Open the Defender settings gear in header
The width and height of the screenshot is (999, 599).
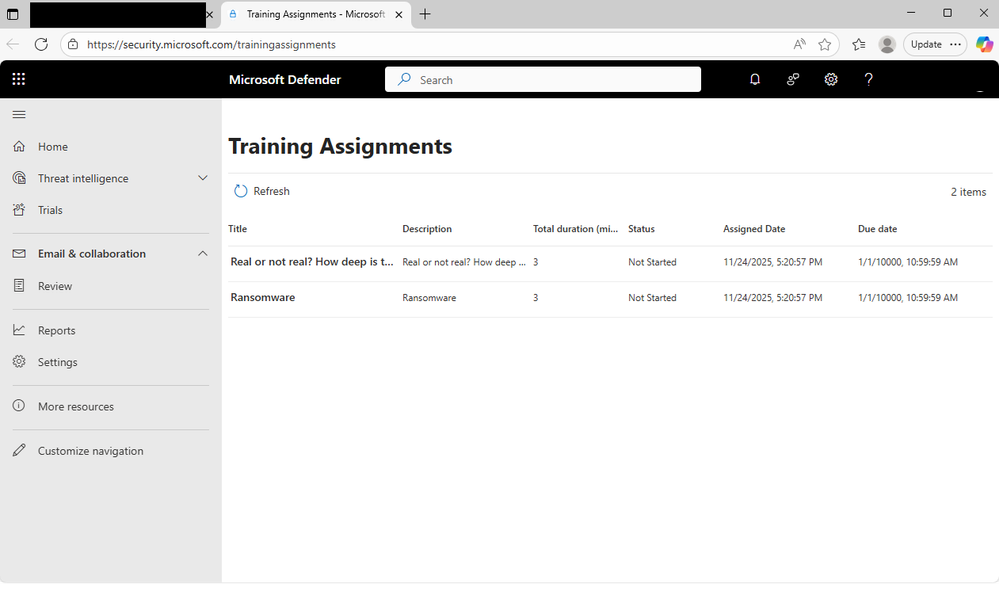(x=831, y=79)
